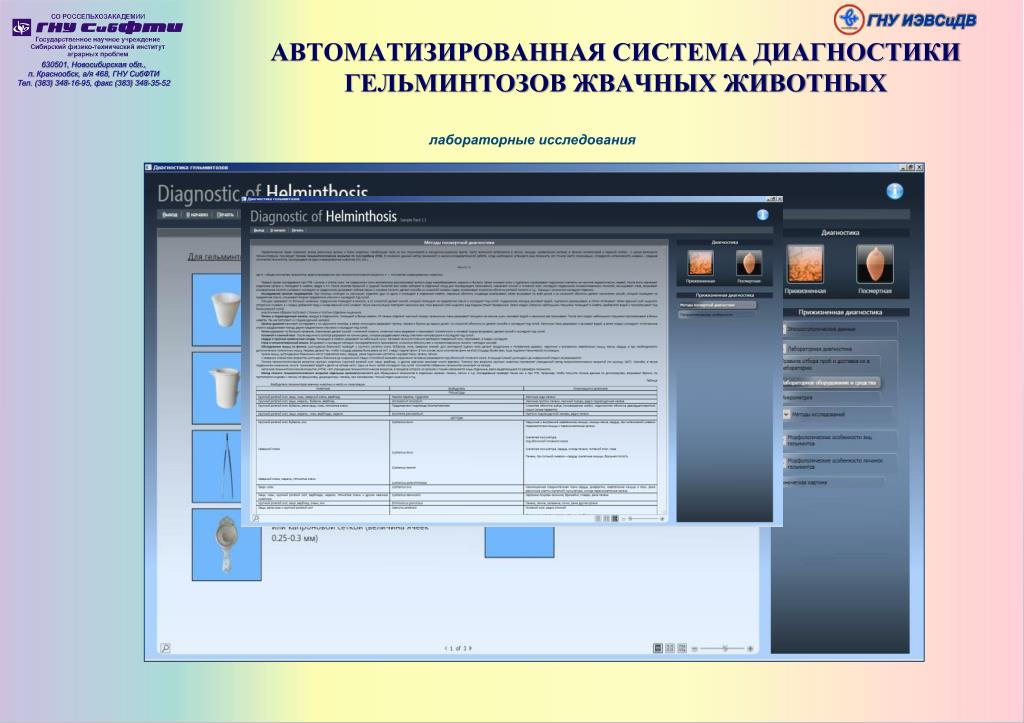Click the tweezers equipment picture
The width and height of the screenshot is (1024, 723).
(x=218, y=466)
